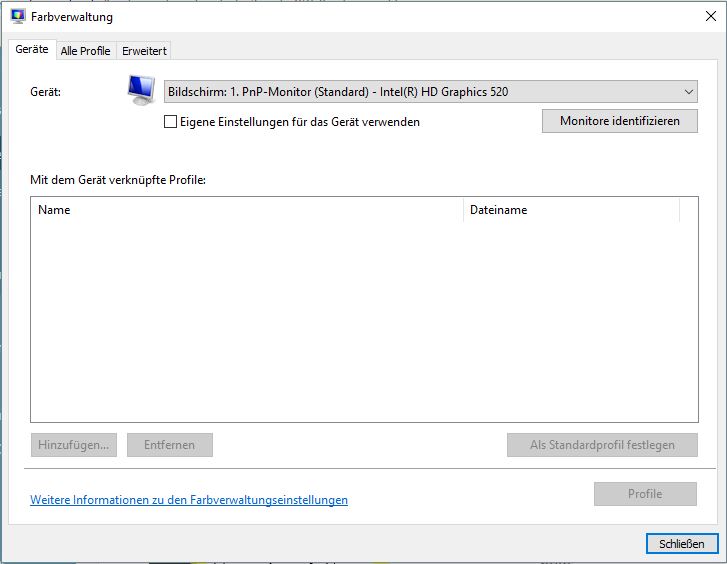
Task: Expand the device list via chevron arrow
Action: 689,92
